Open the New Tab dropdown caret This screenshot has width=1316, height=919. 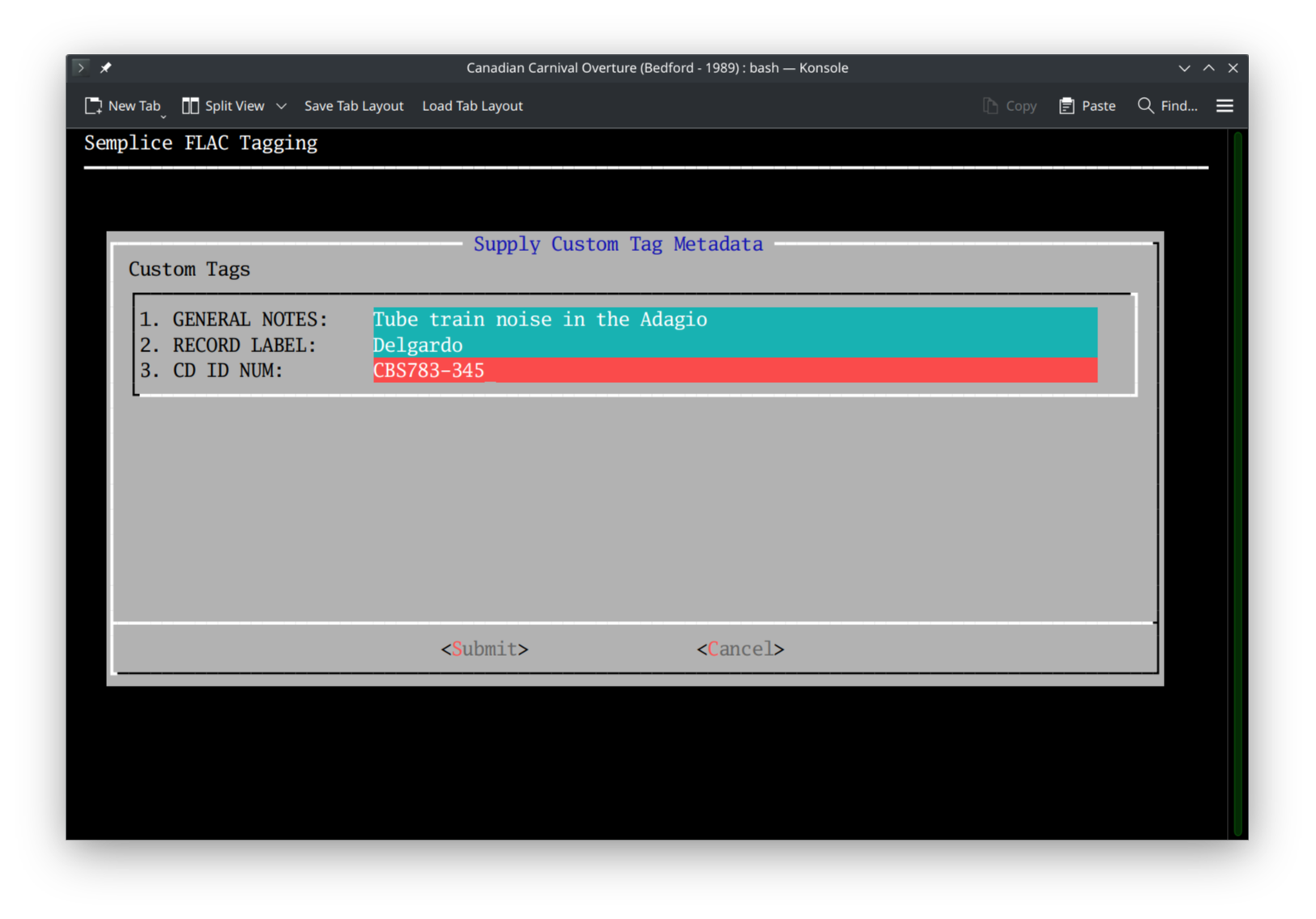[x=163, y=116]
